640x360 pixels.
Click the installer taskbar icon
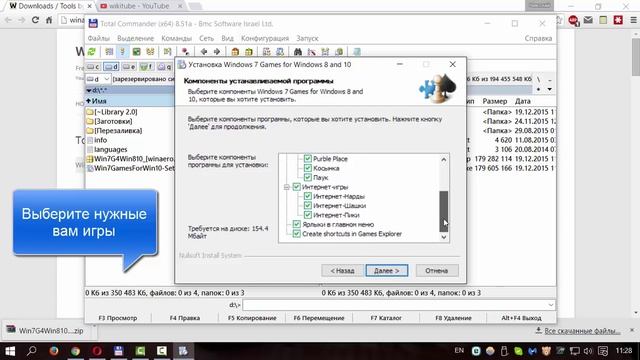pyautogui.click(x=183, y=351)
